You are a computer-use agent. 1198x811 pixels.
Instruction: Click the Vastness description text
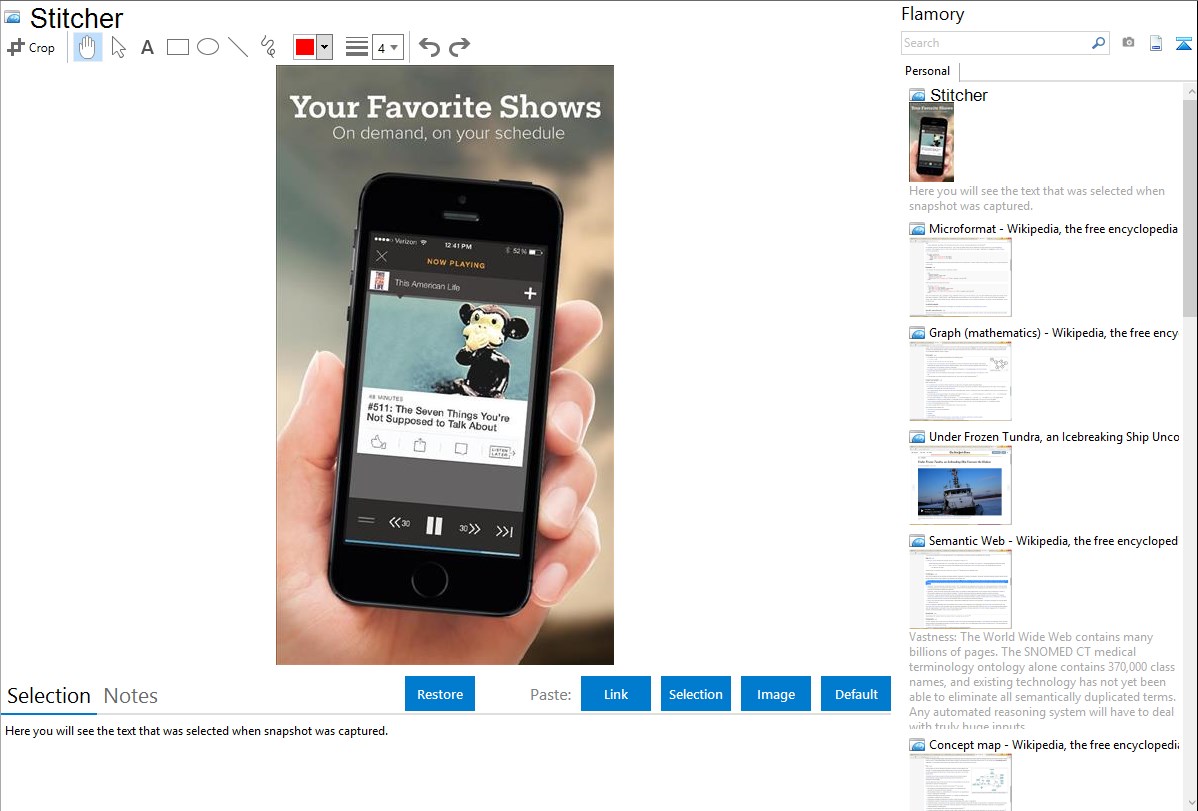click(1043, 681)
